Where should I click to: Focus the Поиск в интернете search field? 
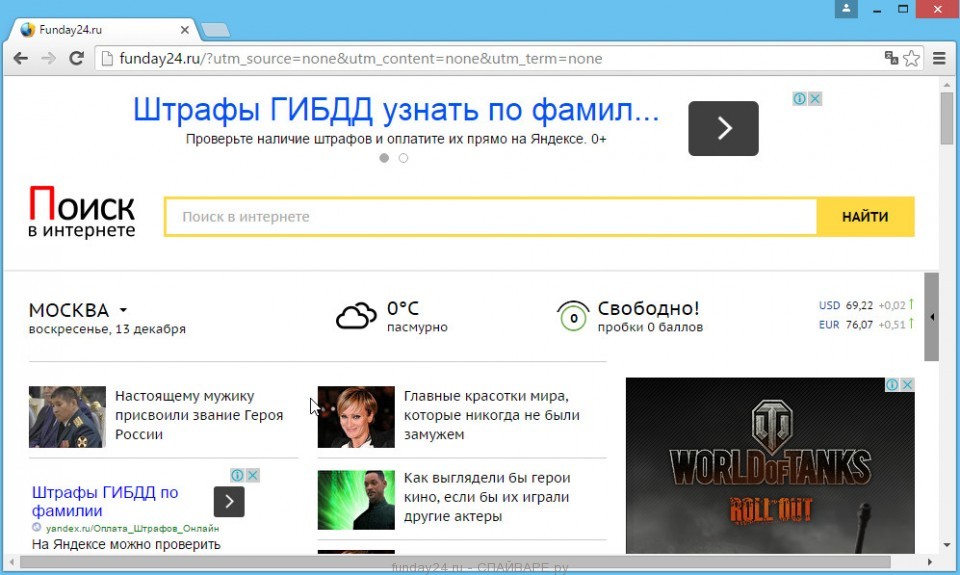click(490, 217)
